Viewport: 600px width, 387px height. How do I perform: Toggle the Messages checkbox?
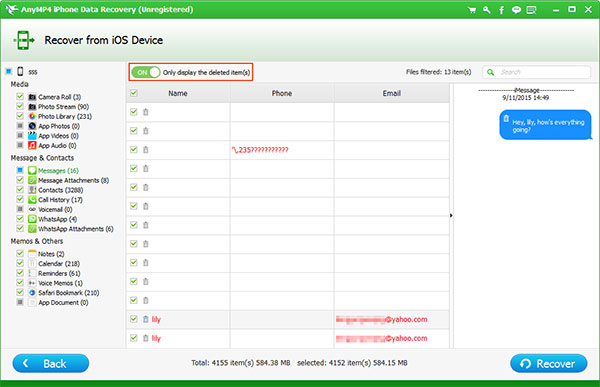pyautogui.click(x=20, y=170)
